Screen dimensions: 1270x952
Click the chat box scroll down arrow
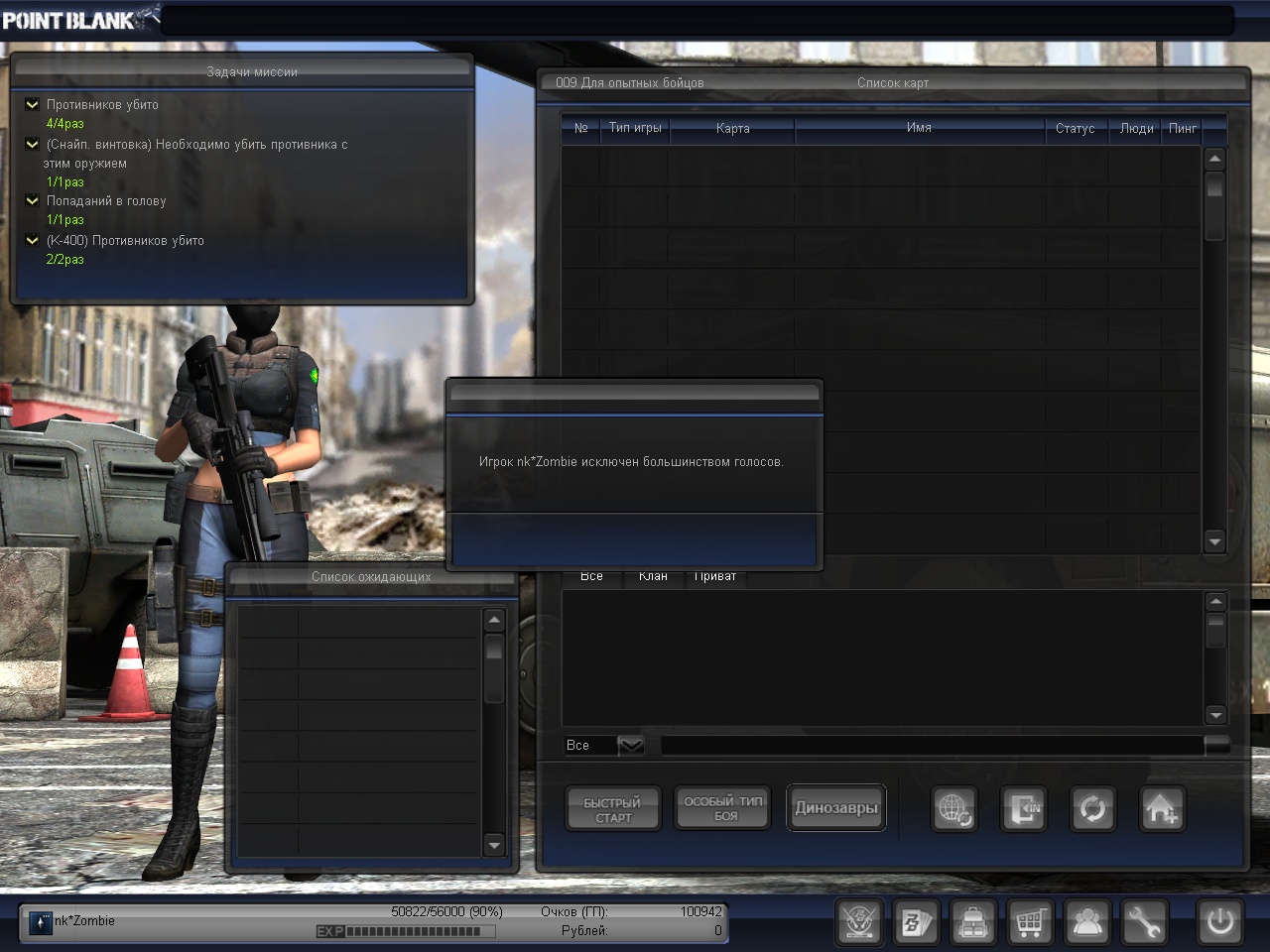tap(1215, 715)
